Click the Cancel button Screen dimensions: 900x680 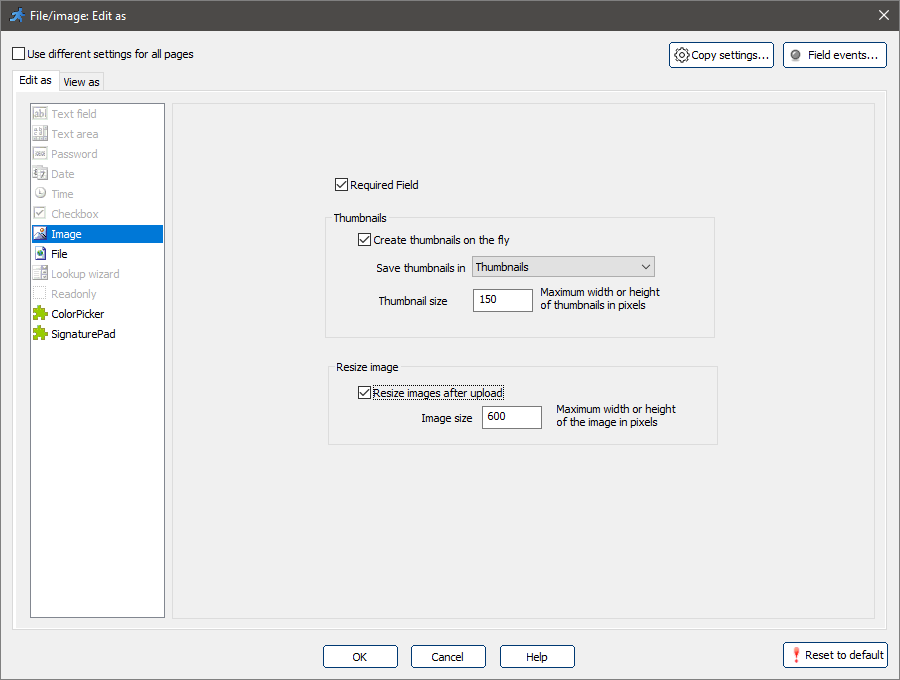(447, 657)
